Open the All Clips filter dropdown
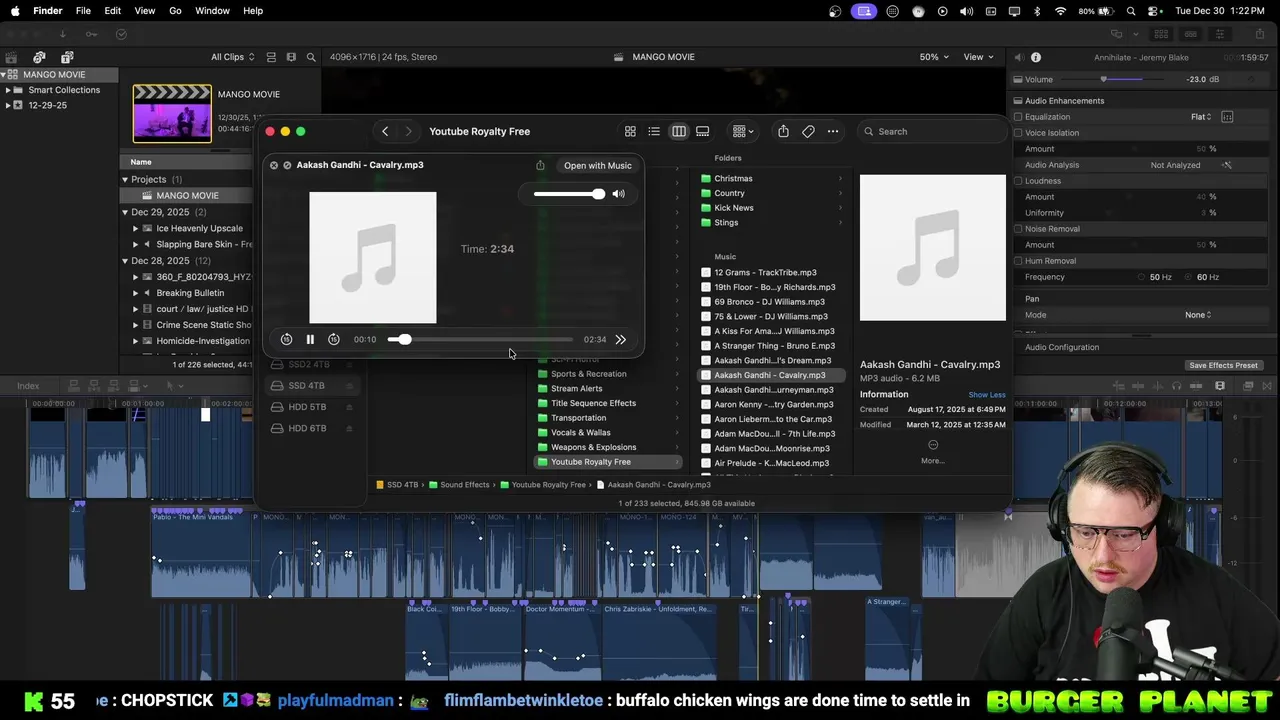The height and width of the screenshot is (720, 1280). tap(232, 57)
